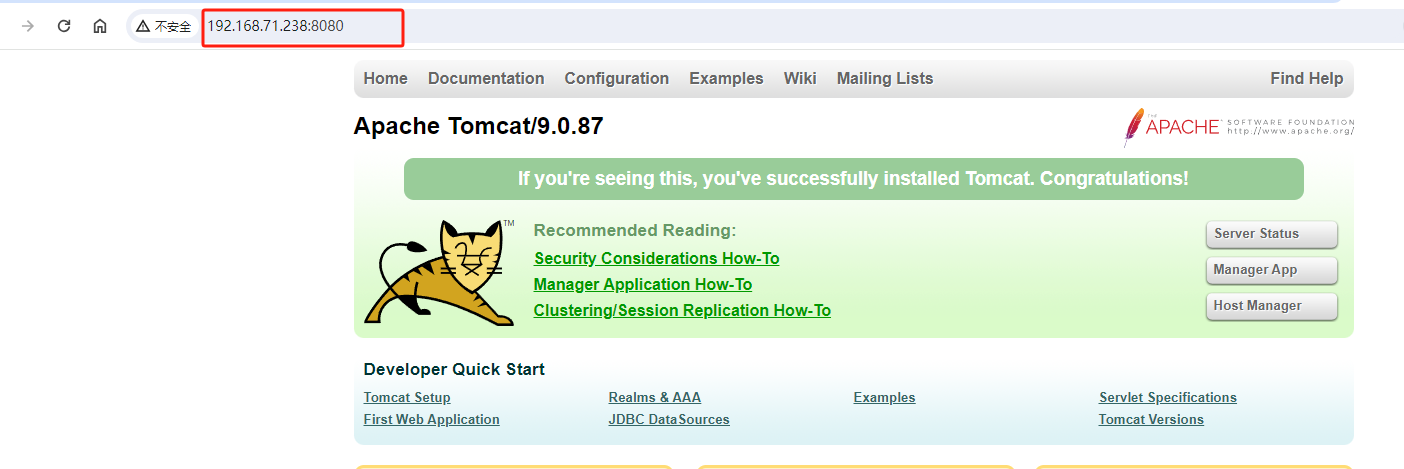Open the Realms & AAA link
Image resolution: width=1404 pixels, height=469 pixels.
[x=655, y=398]
